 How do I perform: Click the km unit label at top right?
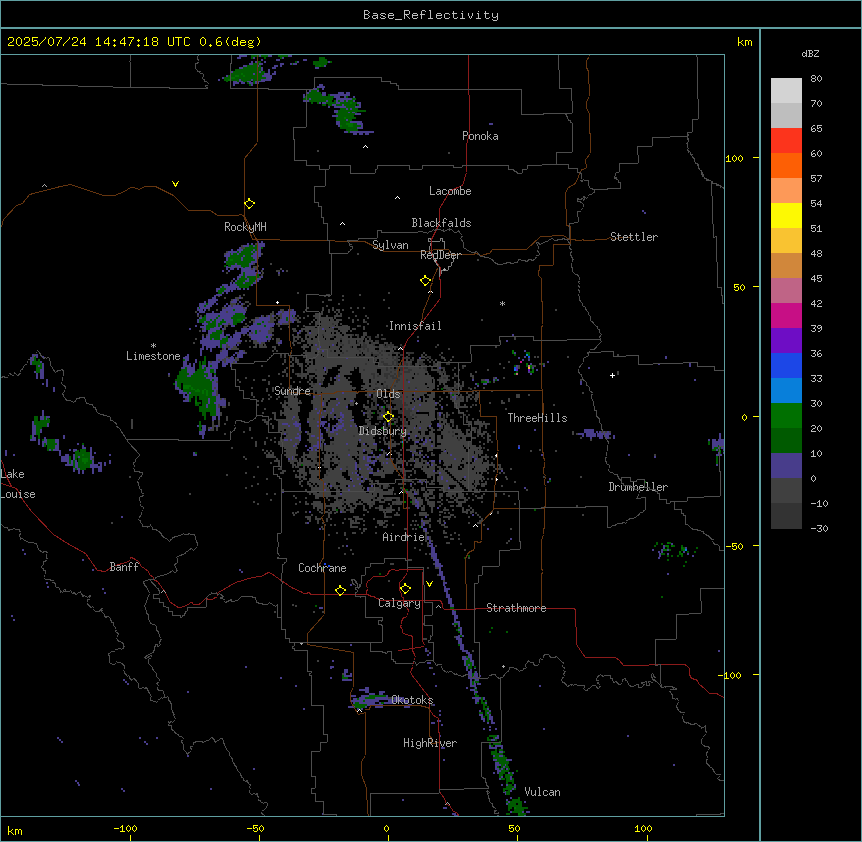click(744, 42)
